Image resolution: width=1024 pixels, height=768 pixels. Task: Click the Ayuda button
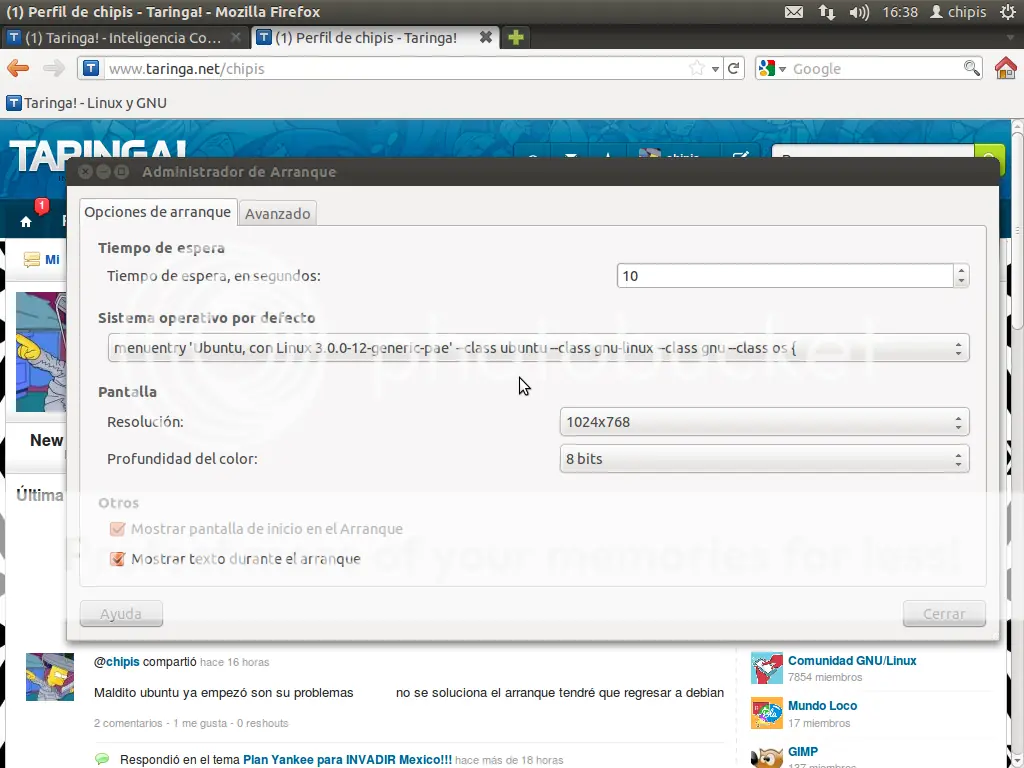(121, 614)
